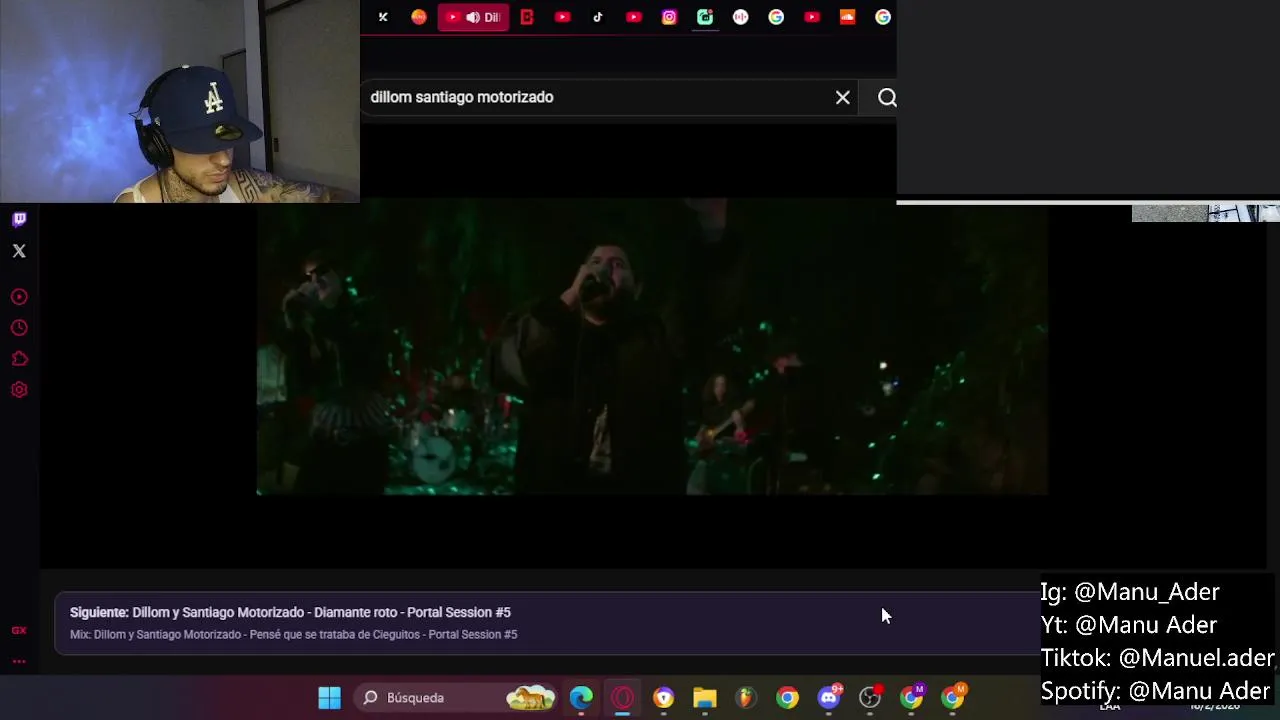Viewport: 1280px width, 720px height.
Task: Click the Búsqueda taskbar search box
Action: click(x=458, y=697)
